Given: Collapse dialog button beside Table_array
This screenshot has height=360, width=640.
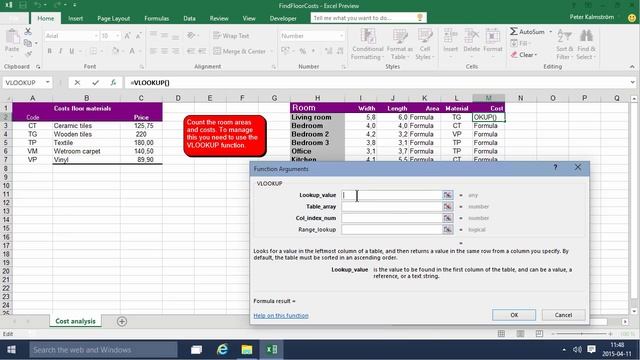Looking at the screenshot, I should (x=448, y=207).
